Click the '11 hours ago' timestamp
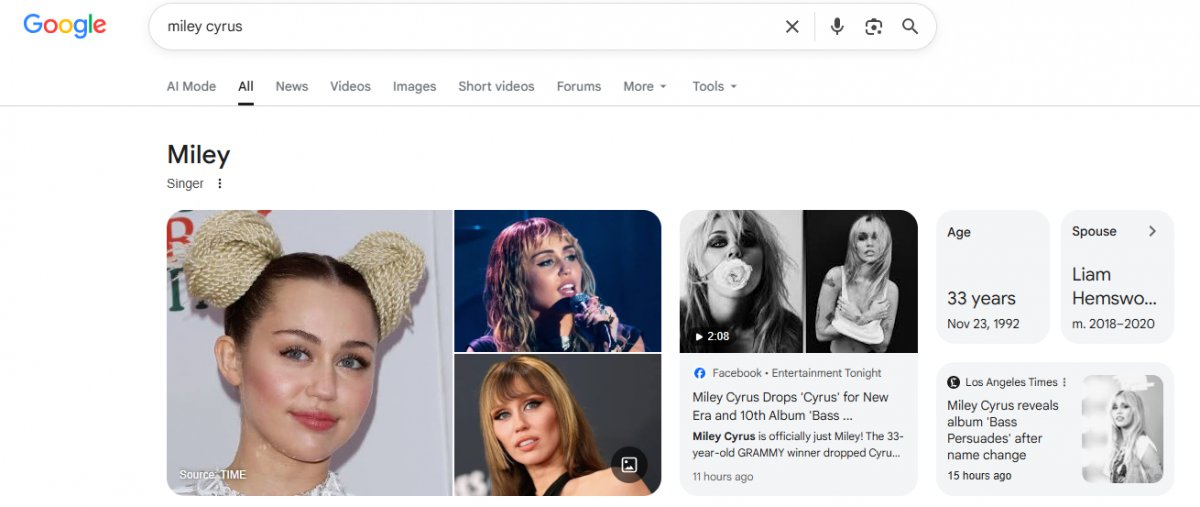Viewport: 1200px width, 507px height. [x=723, y=477]
